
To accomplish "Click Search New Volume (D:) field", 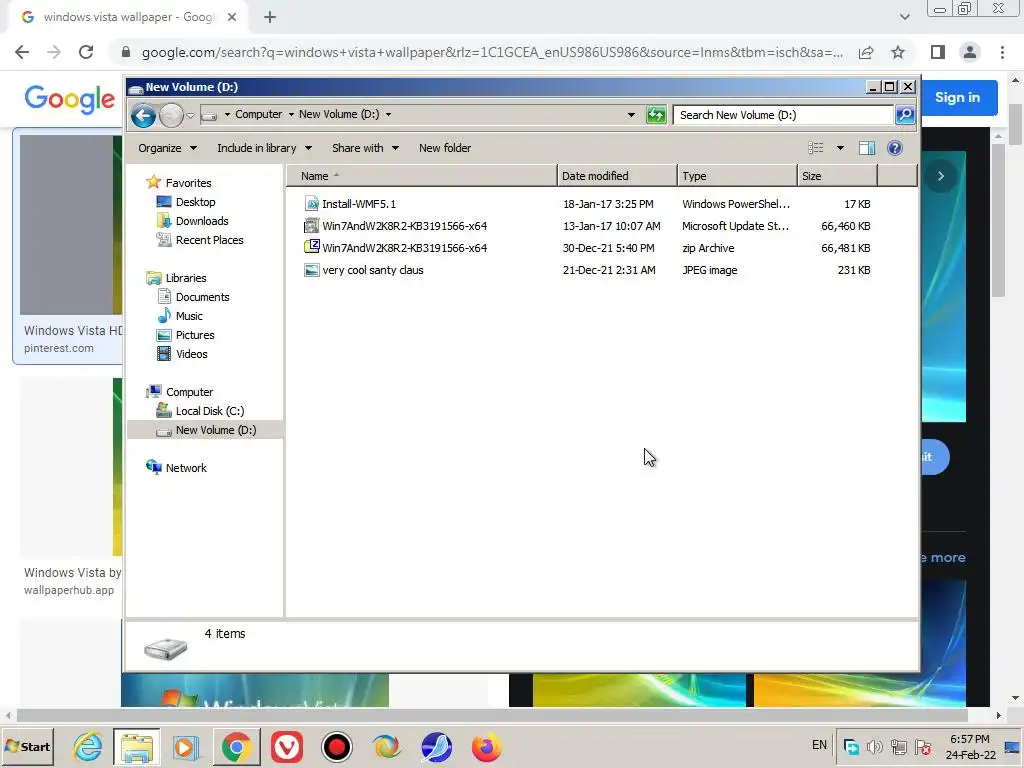I will point(783,115).
